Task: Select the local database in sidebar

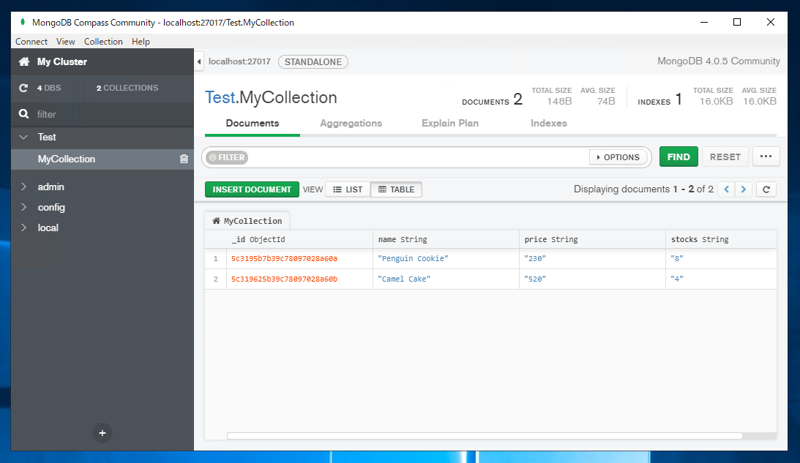Action: click(x=48, y=228)
